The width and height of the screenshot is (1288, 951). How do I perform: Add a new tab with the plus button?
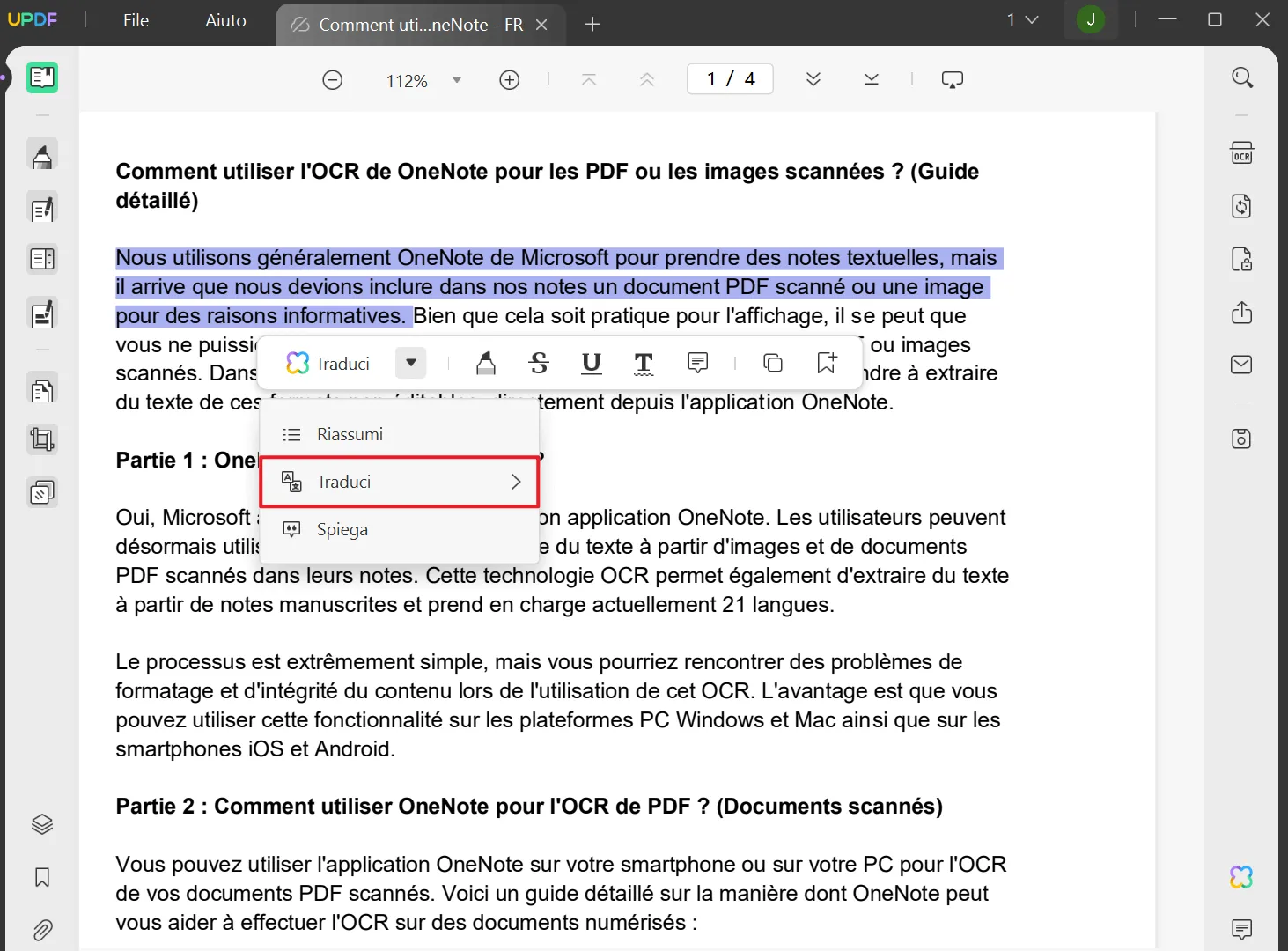point(592,25)
